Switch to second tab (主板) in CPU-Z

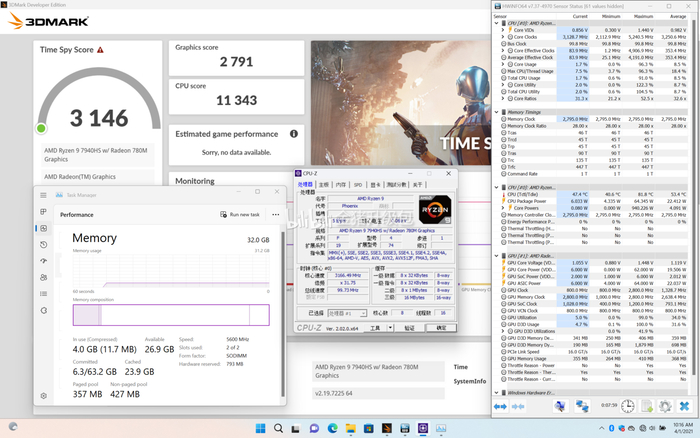324,184
